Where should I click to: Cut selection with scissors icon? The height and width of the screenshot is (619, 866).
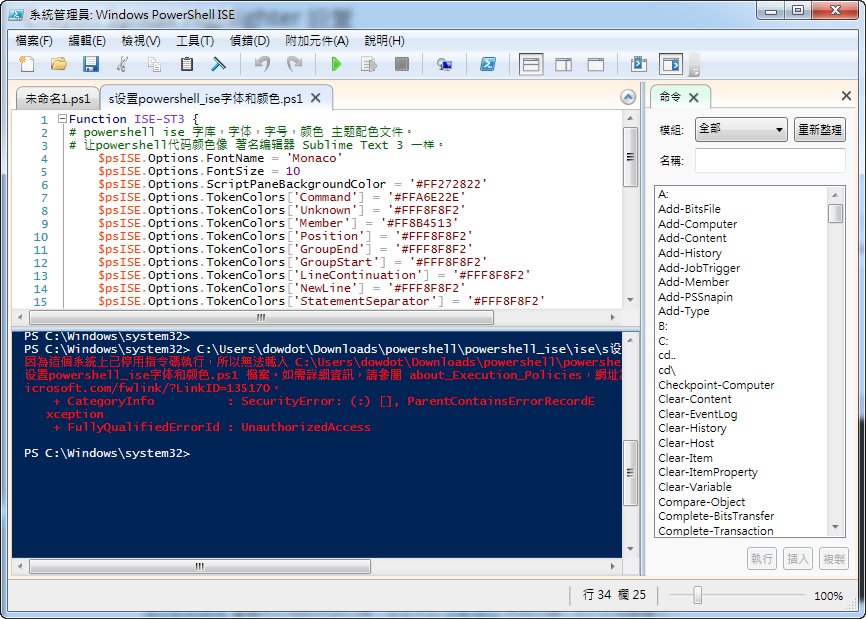coord(122,65)
